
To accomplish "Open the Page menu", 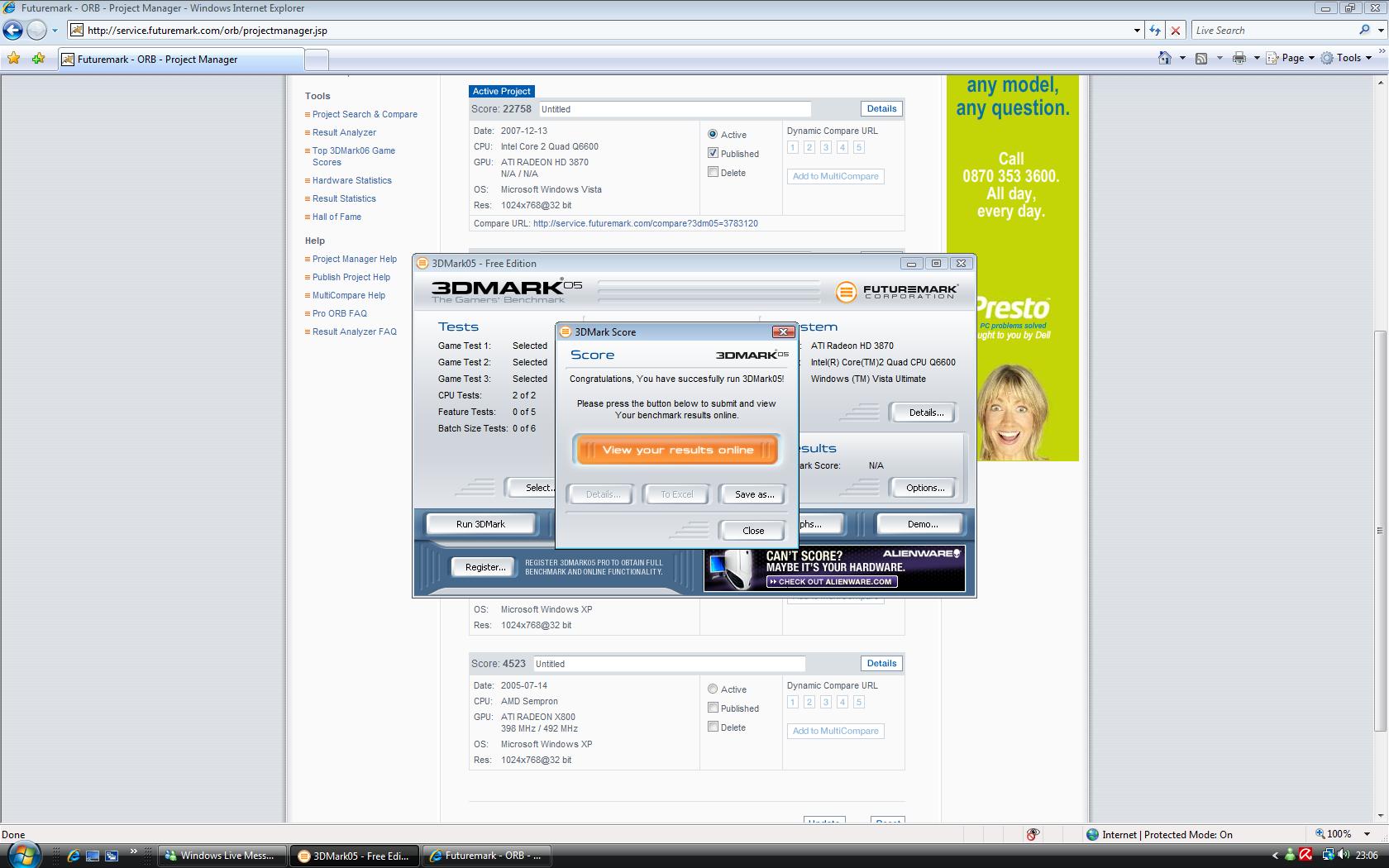I will pos(1291,58).
